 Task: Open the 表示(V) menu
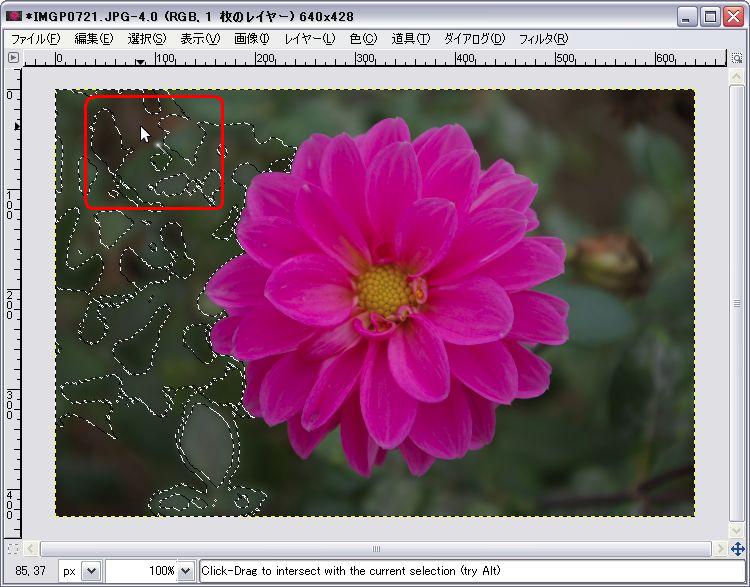200,39
